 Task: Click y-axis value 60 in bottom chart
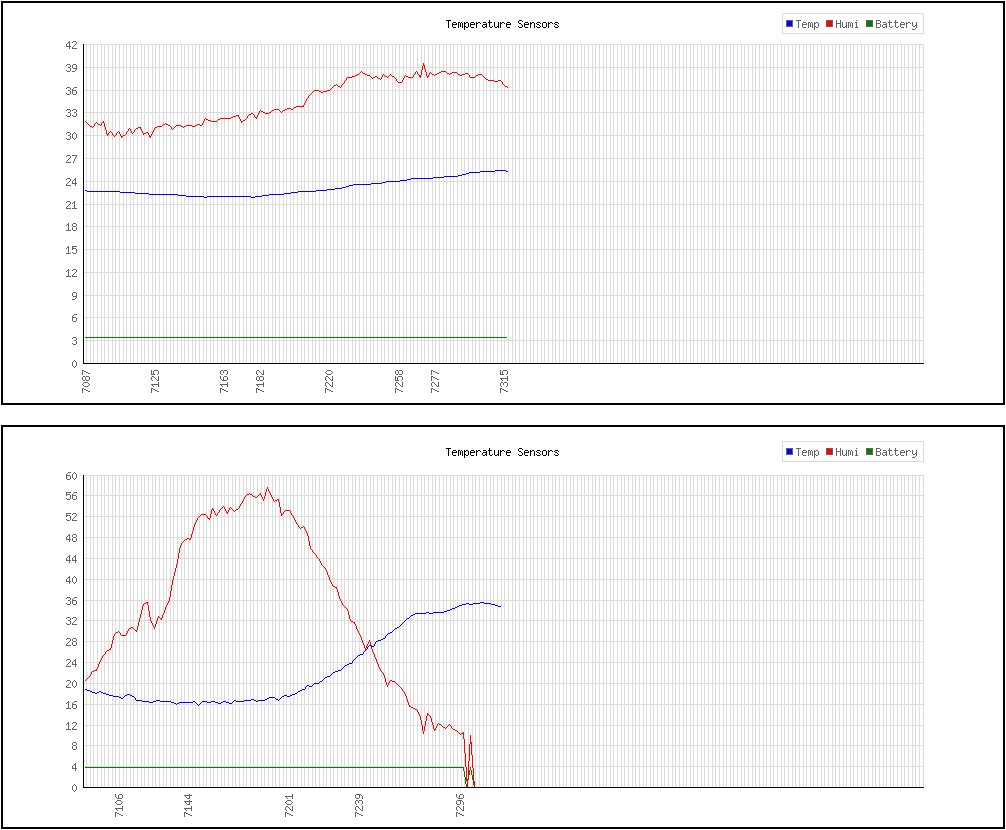71,476
